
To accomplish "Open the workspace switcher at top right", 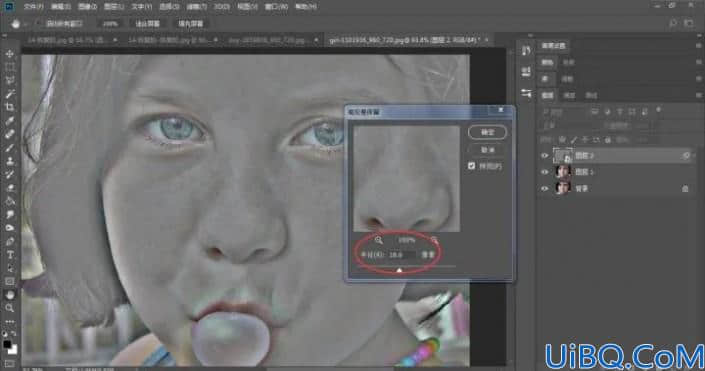I will coord(688,23).
